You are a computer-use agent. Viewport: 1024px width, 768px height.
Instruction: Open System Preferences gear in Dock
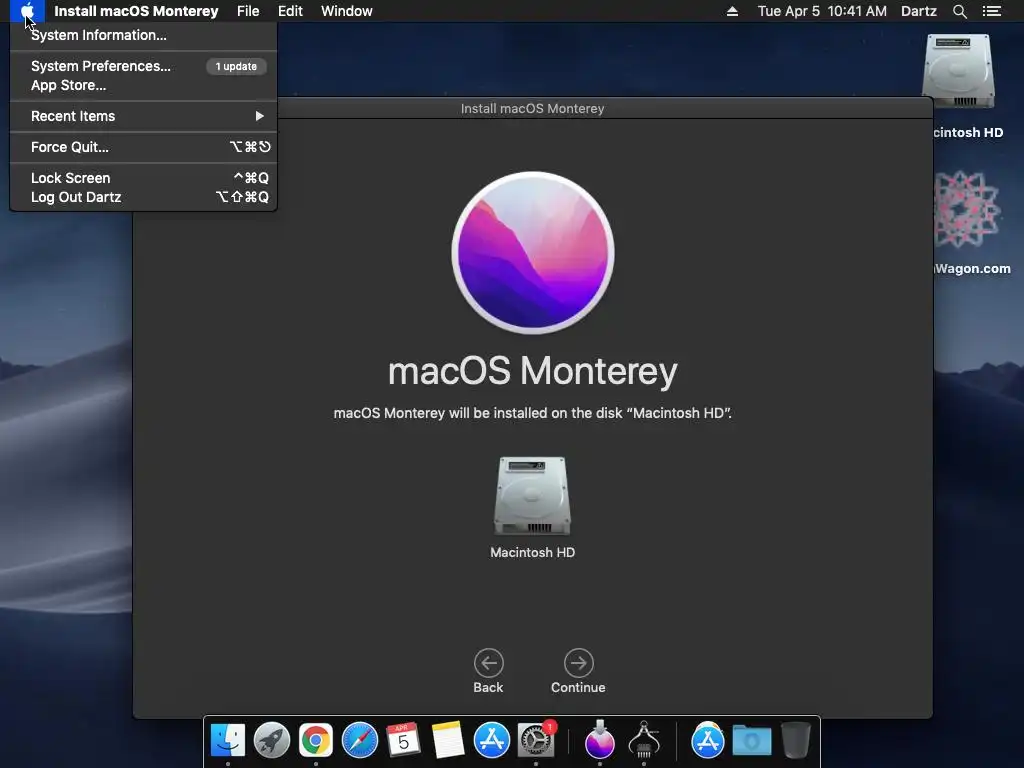pos(536,741)
